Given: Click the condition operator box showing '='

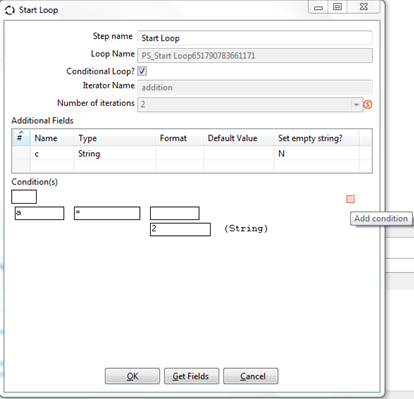Looking at the screenshot, I should [x=107, y=213].
